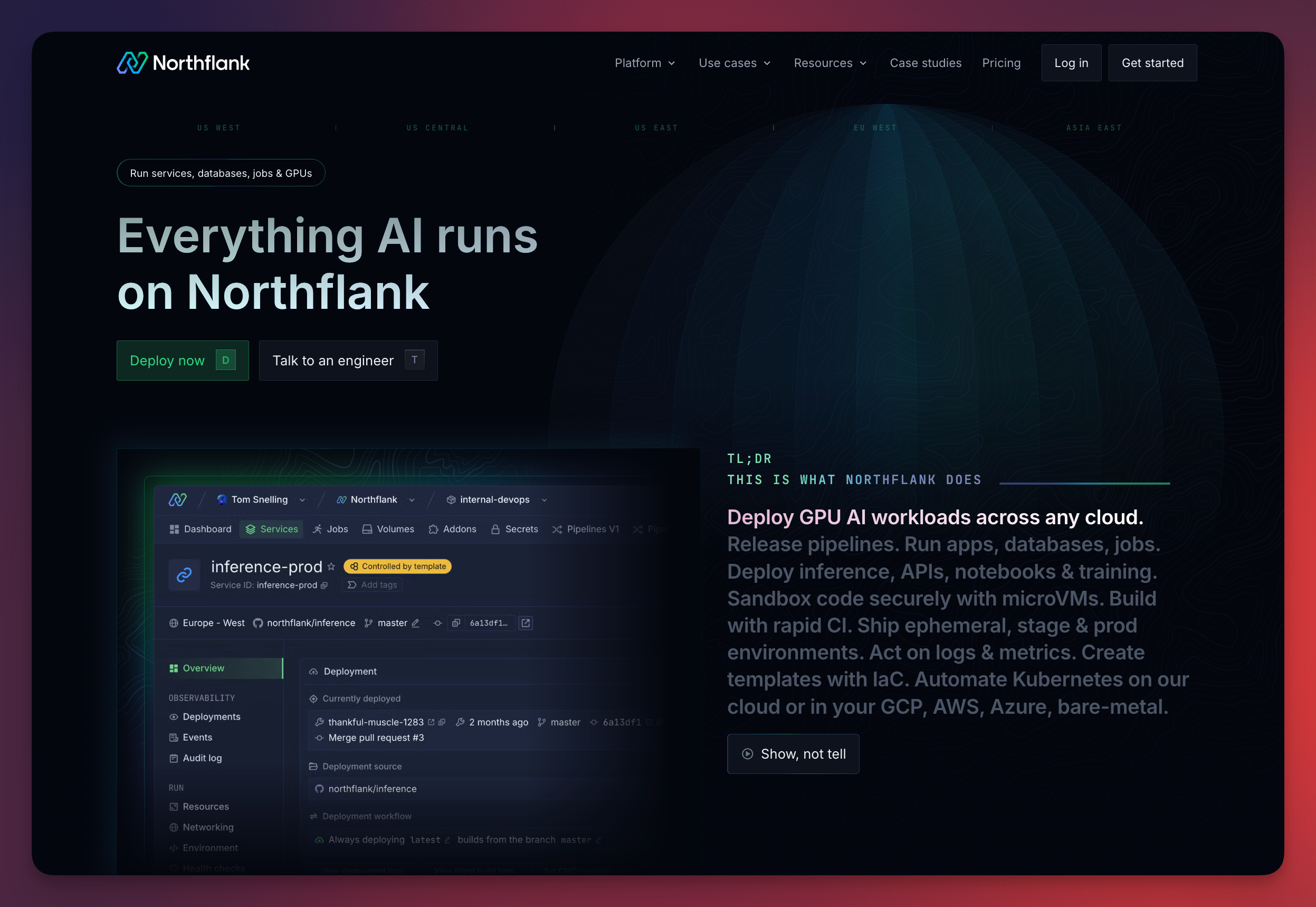Edit the master branch with pencil icon
Screen dimensions: 1316x907
tap(415, 623)
